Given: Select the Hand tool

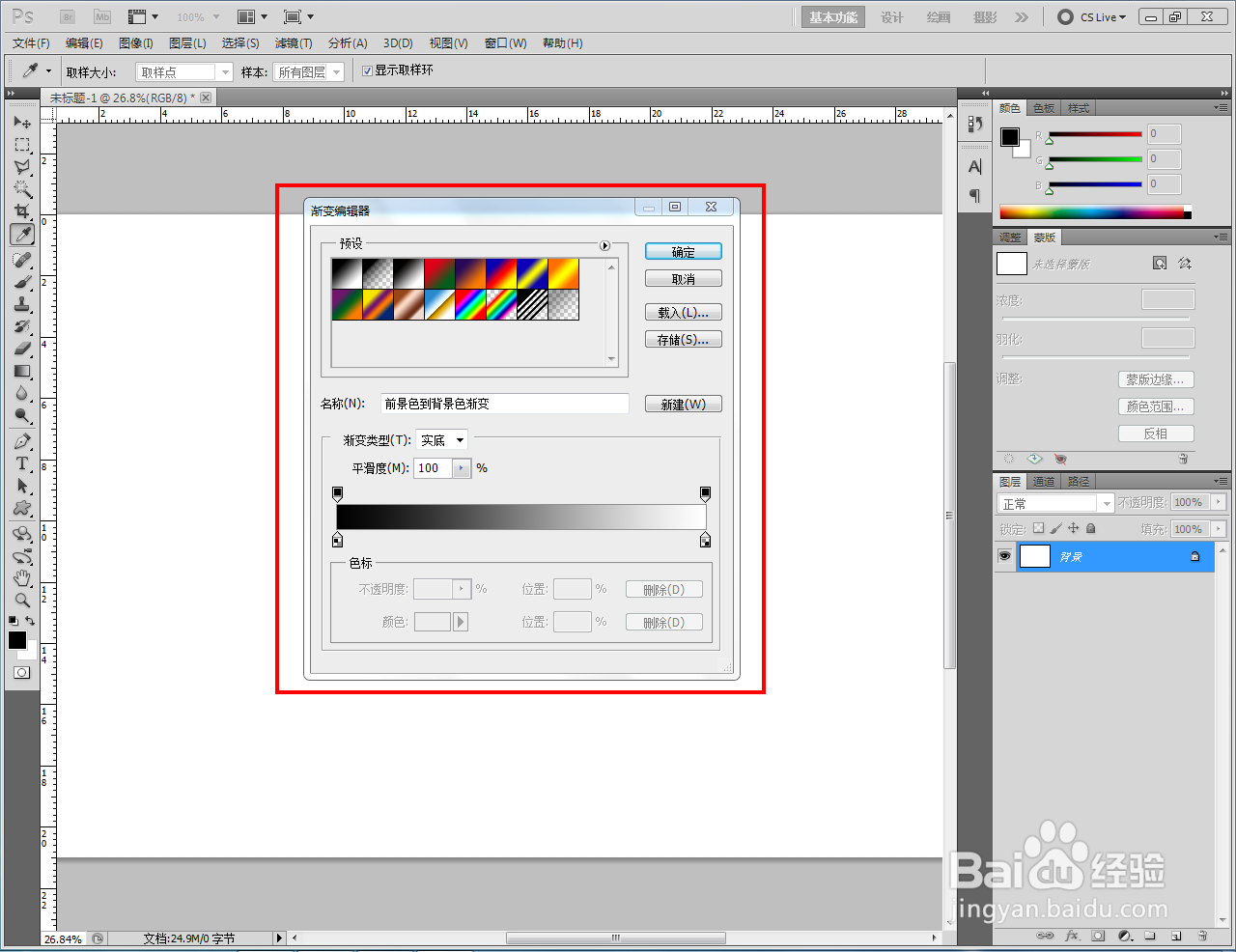Looking at the screenshot, I should coord(22,578).
